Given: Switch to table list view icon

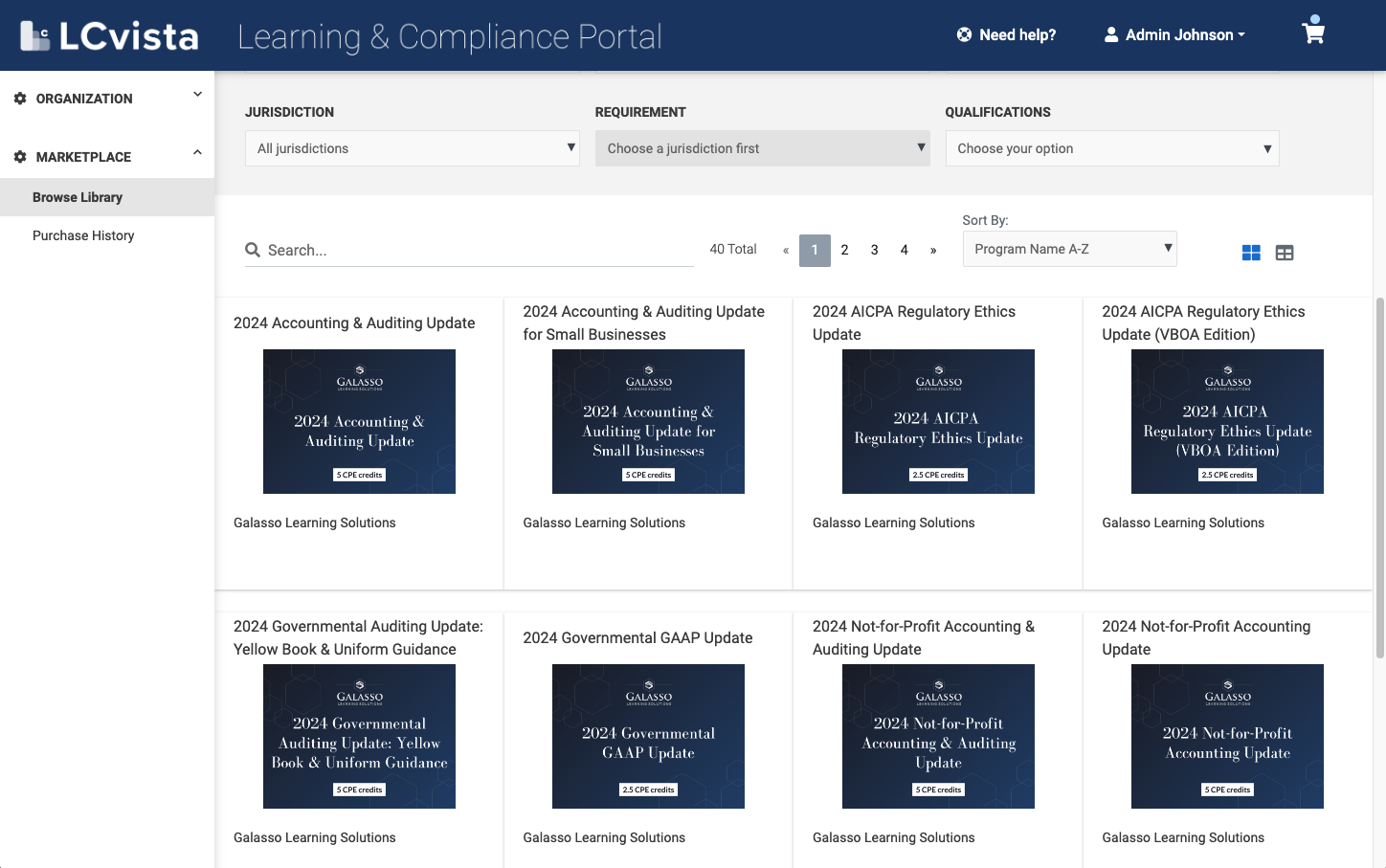Looking at the screenshot, I should coord(1285,253).
